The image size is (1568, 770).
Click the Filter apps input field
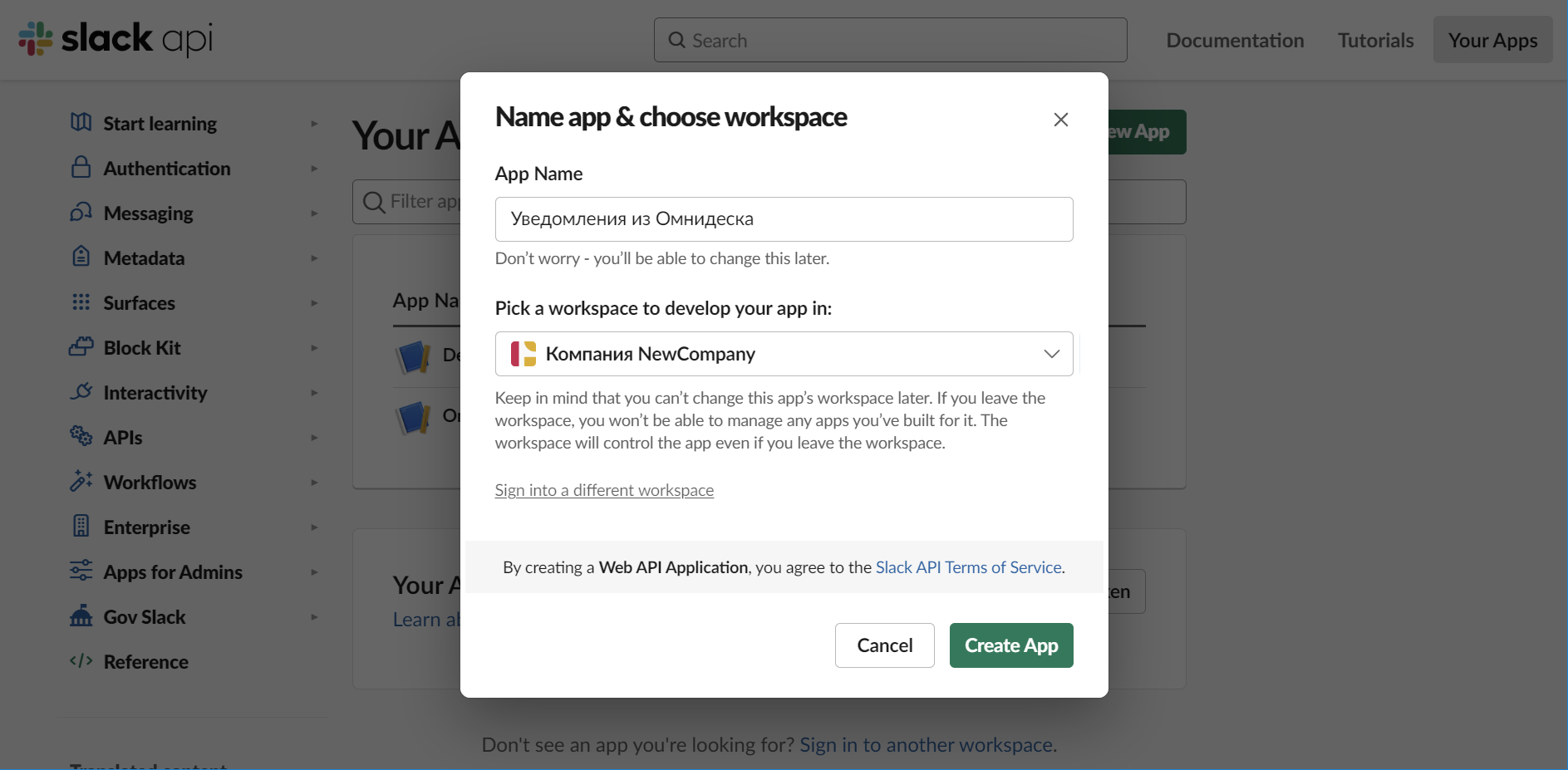pyautogui.click(x=407, y=202)
